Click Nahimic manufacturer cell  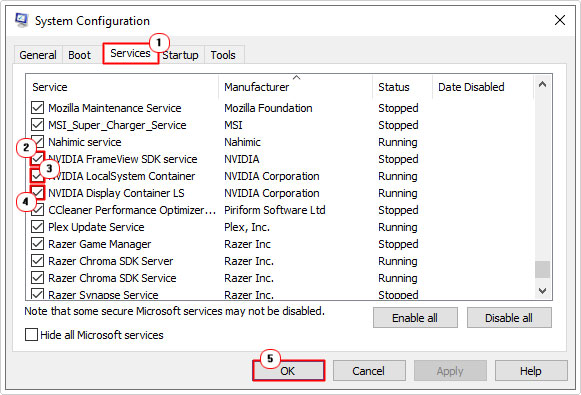pos(242,142)
